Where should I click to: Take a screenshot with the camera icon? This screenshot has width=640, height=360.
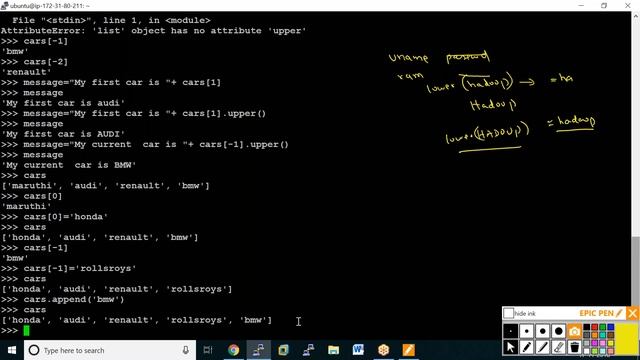point(574,331)
